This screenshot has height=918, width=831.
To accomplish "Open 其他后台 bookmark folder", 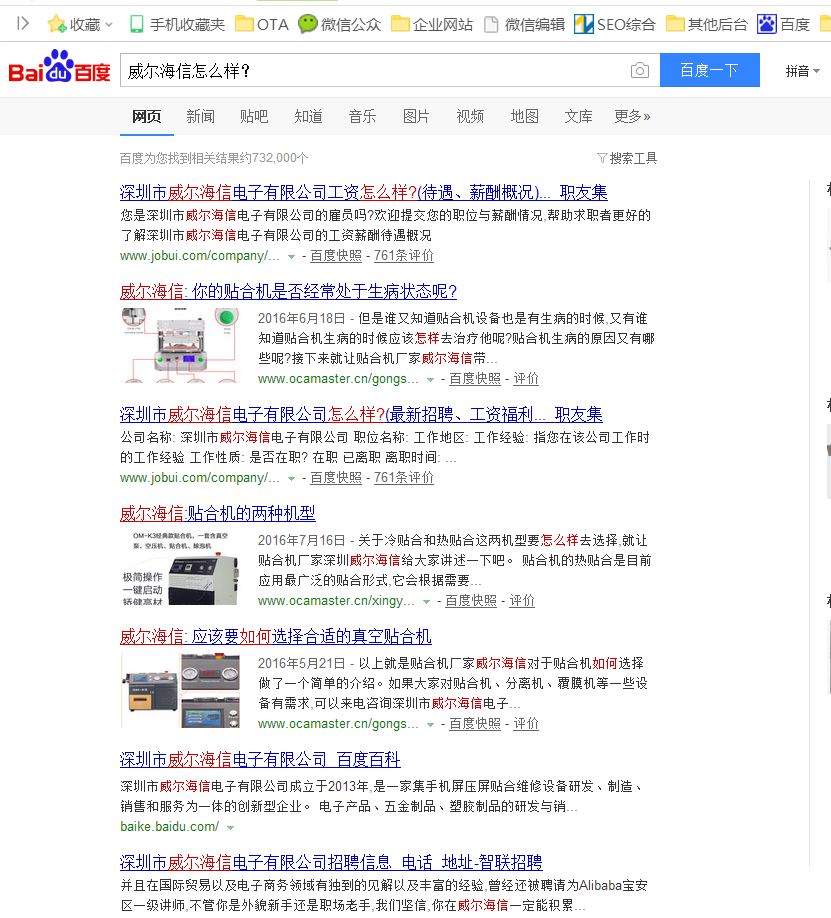I will click(706, 24).
